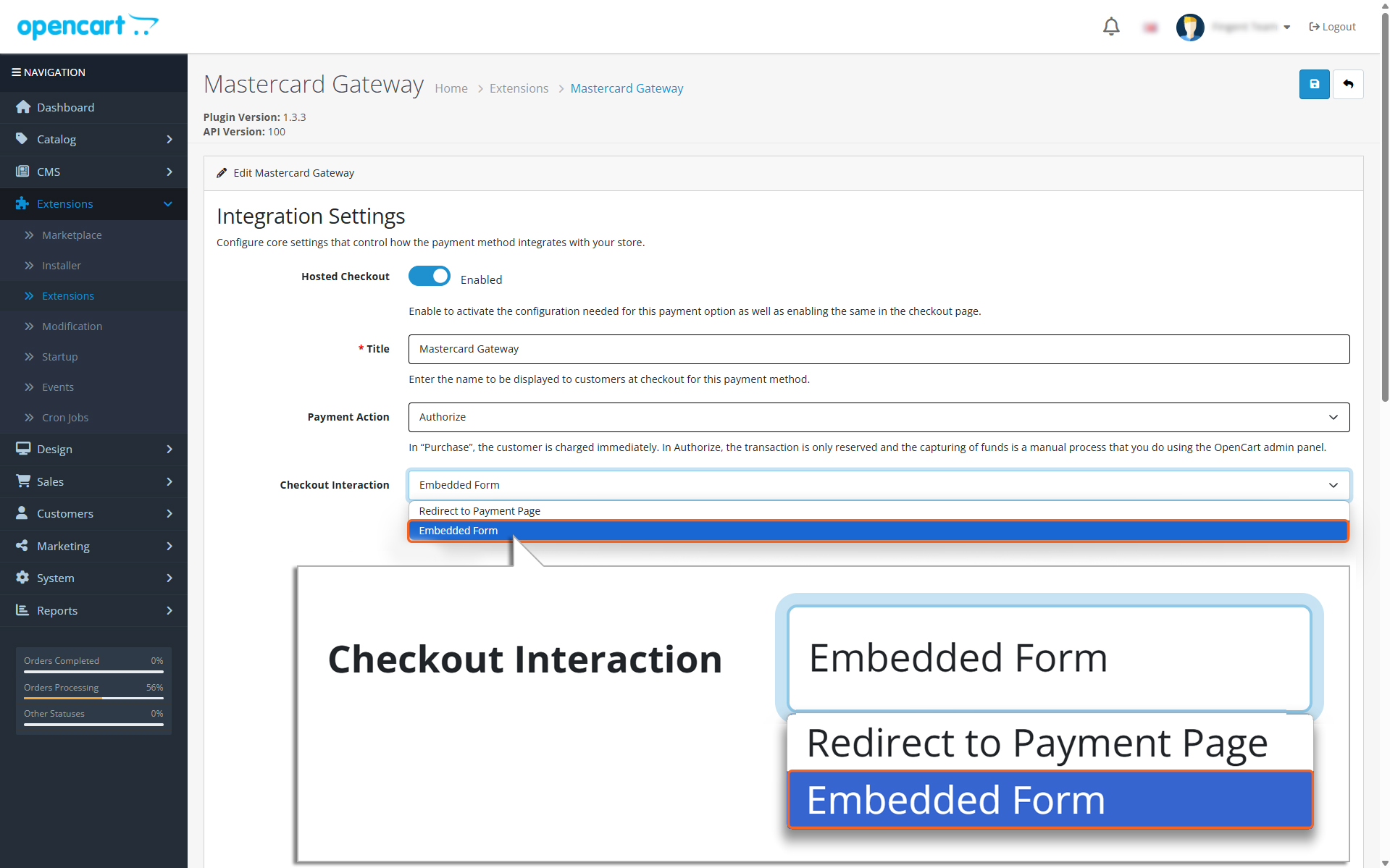Choose the Embedded Form dropdown option
Viewport: 1390px width, 868px height.
pyautogui.click(x=459, y=531)
